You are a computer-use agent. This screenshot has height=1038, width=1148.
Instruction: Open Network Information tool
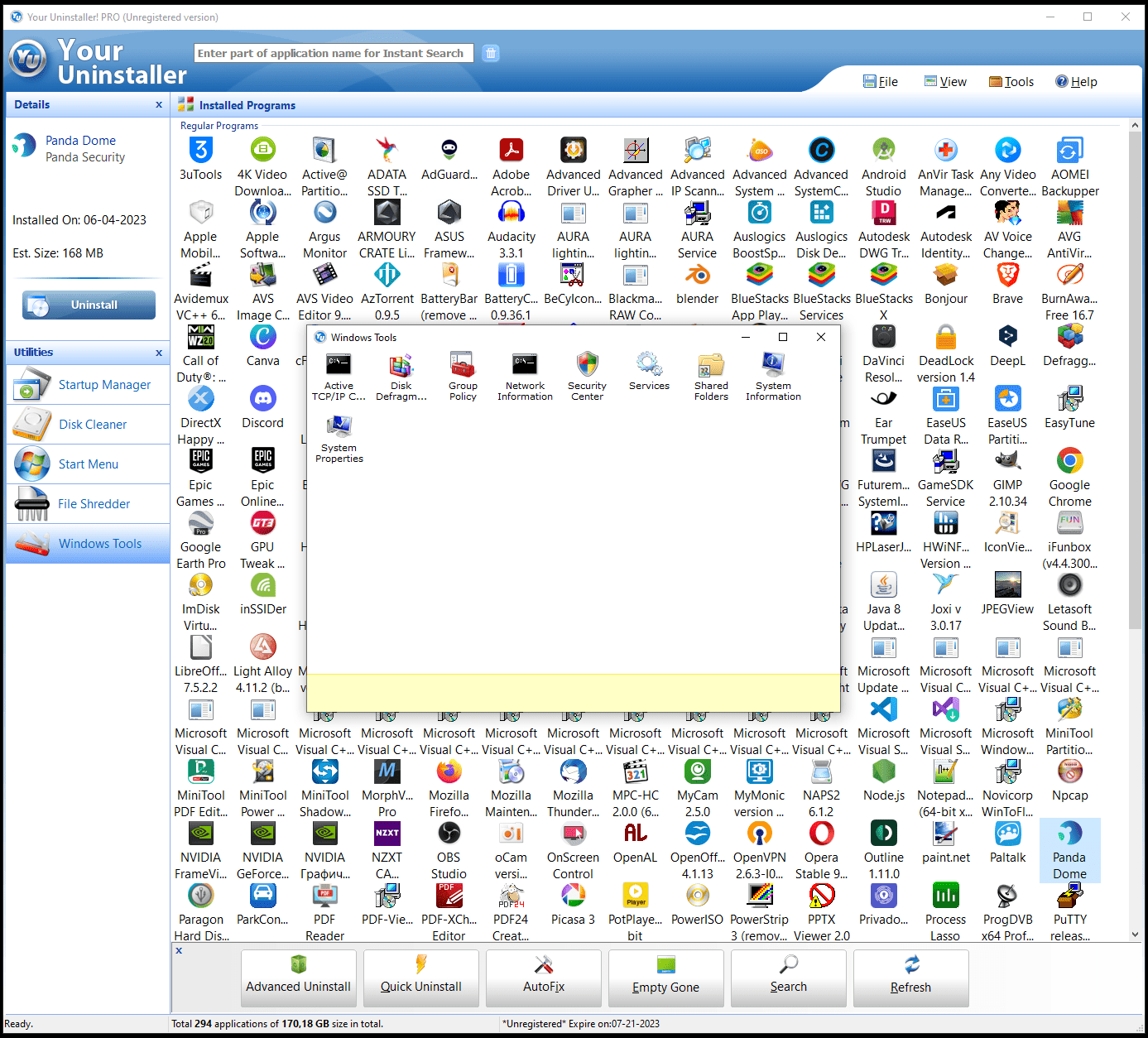pyautogui.click(x=525, y=377)
